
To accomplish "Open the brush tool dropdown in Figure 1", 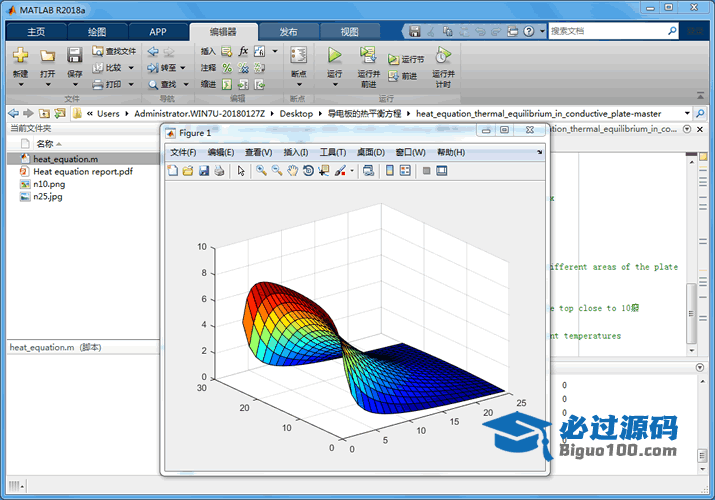I will point(352,171).
